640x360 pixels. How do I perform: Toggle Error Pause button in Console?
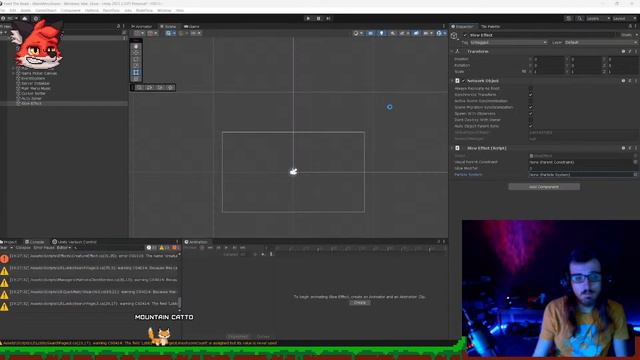44,248
